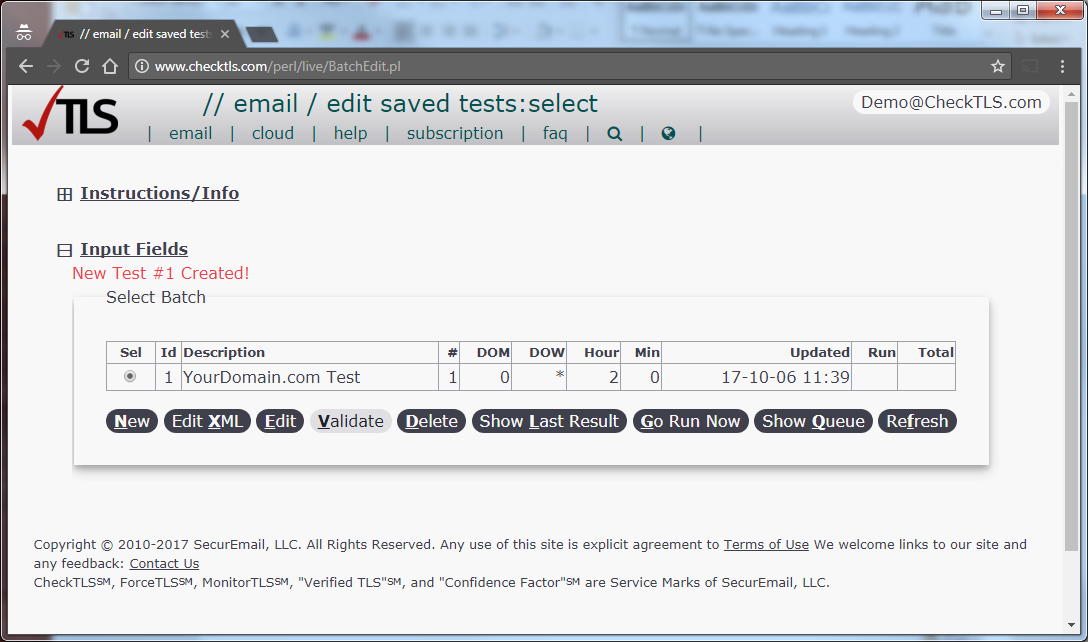Click the Validate button
The height and width of the screenshot is (642, 1088).
click(350, 421)
